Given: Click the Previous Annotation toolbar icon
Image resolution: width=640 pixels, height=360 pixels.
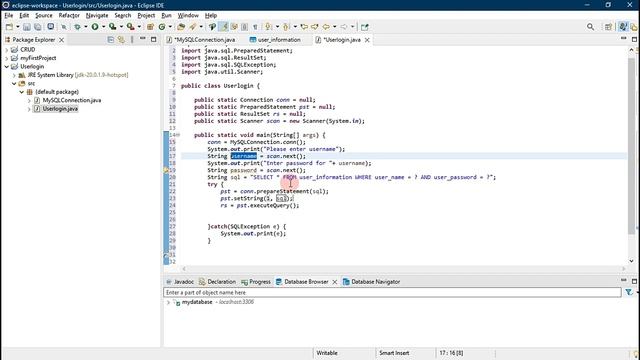Looking at the screenshot, I should point(286,27).
